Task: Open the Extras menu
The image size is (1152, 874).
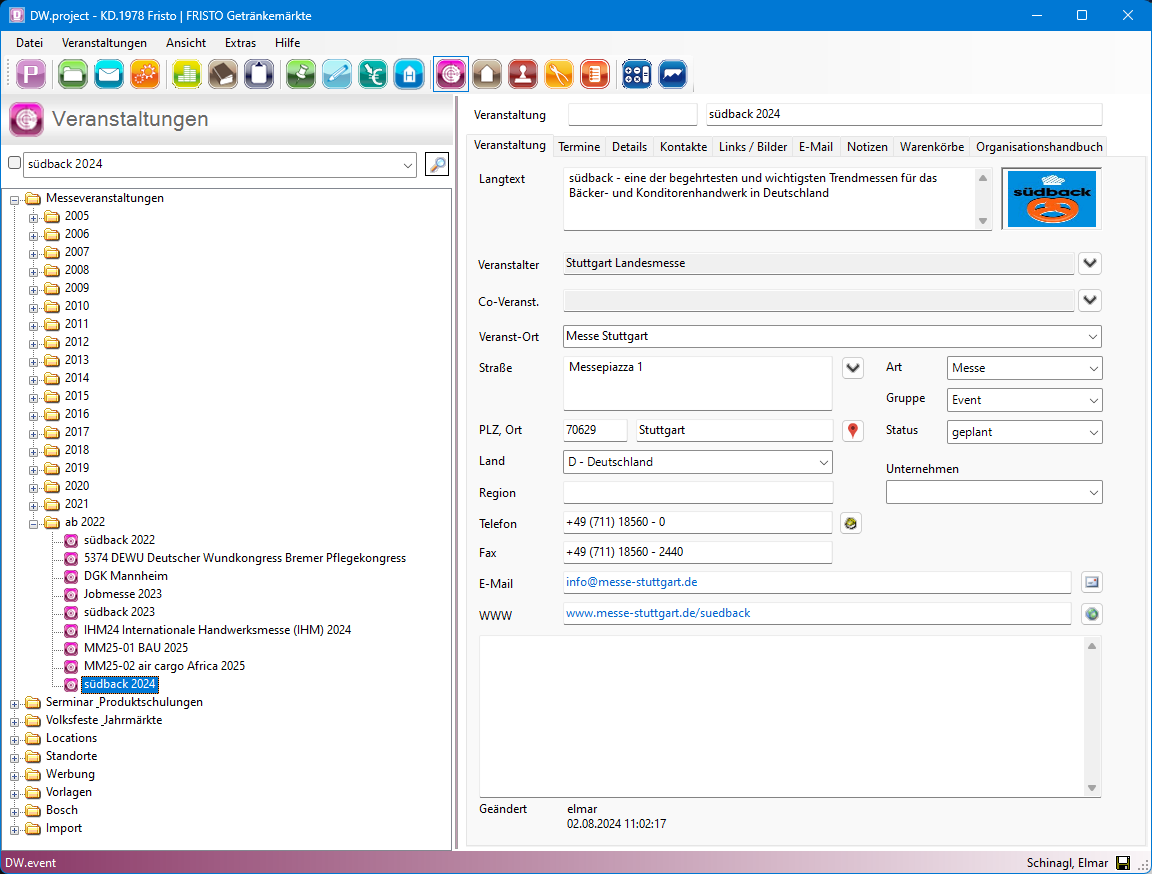Action: click(240, 43)
